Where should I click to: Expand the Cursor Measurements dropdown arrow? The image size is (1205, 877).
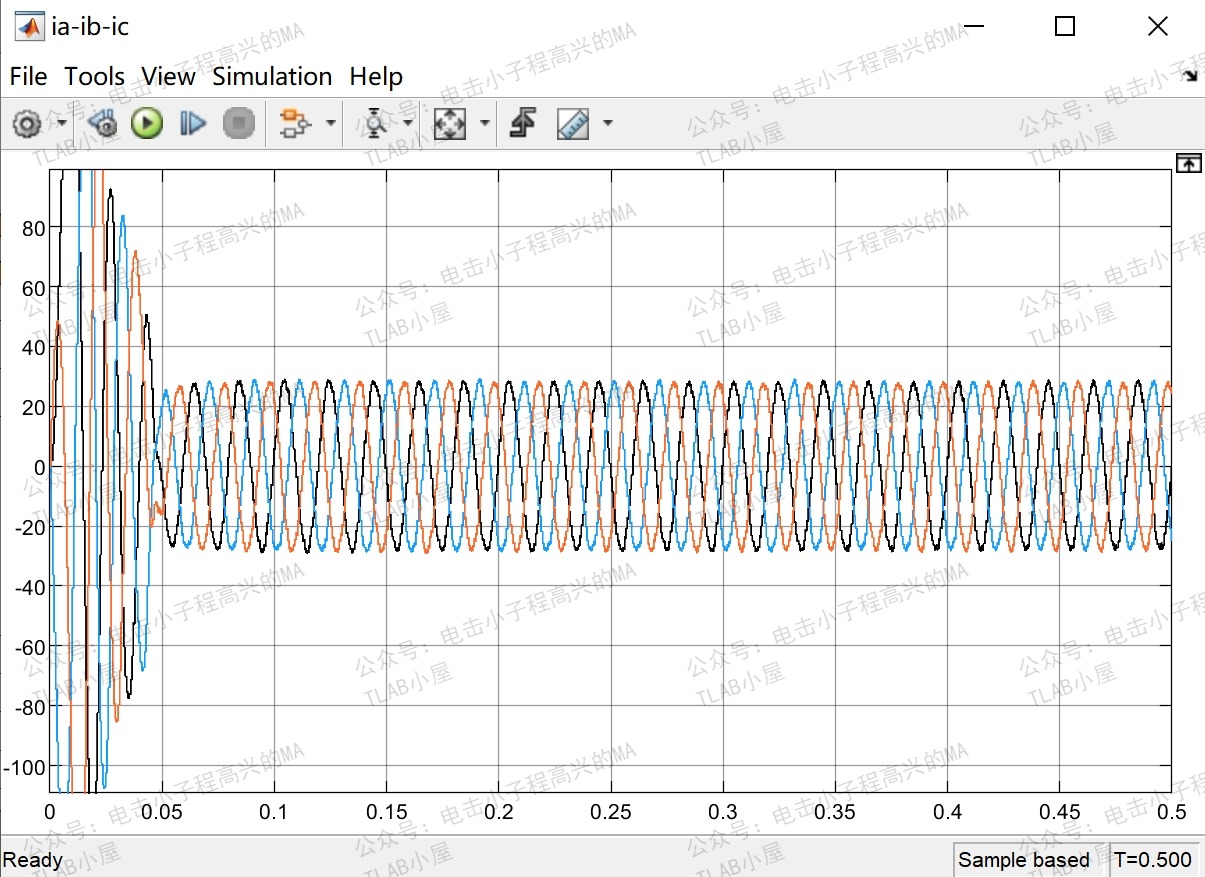point(607,123)
